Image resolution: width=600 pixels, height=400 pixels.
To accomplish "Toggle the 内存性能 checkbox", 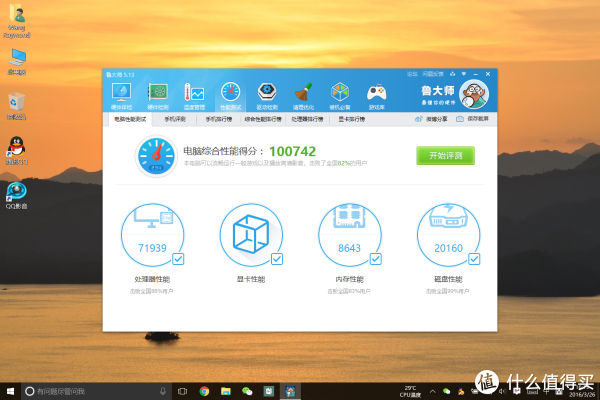I will coord(376,259).
